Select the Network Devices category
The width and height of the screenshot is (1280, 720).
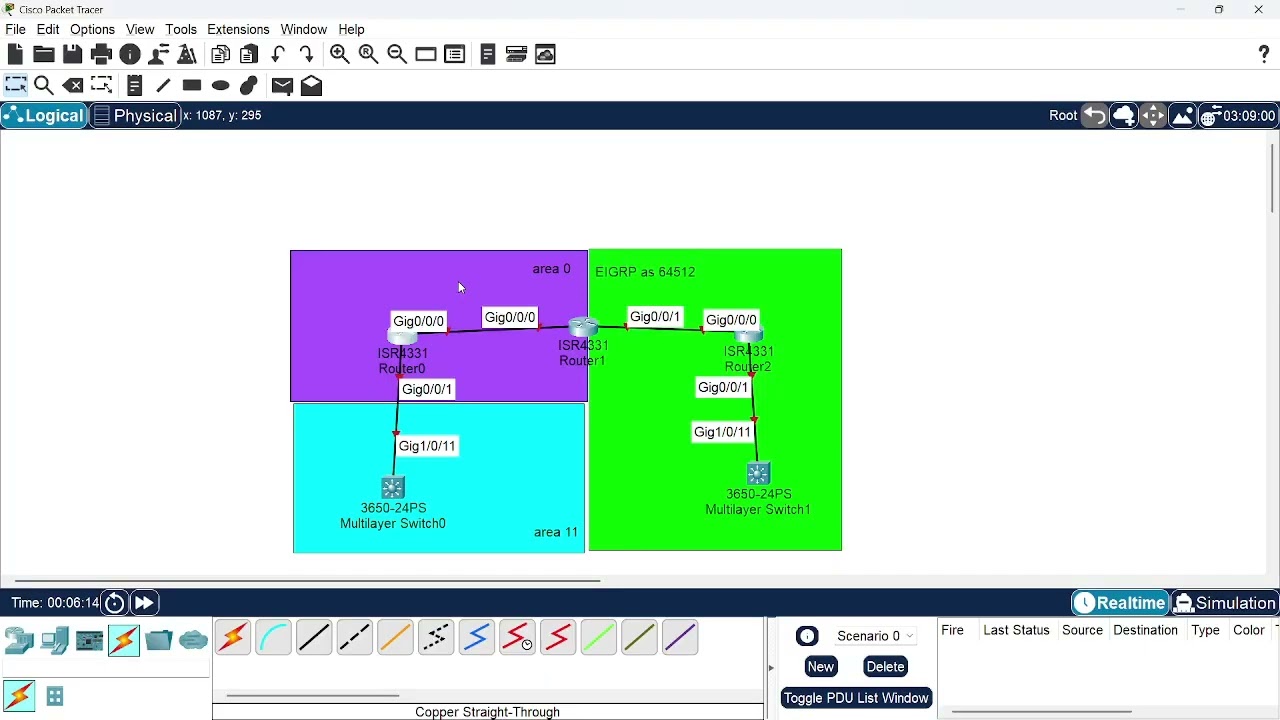(19, 640)
